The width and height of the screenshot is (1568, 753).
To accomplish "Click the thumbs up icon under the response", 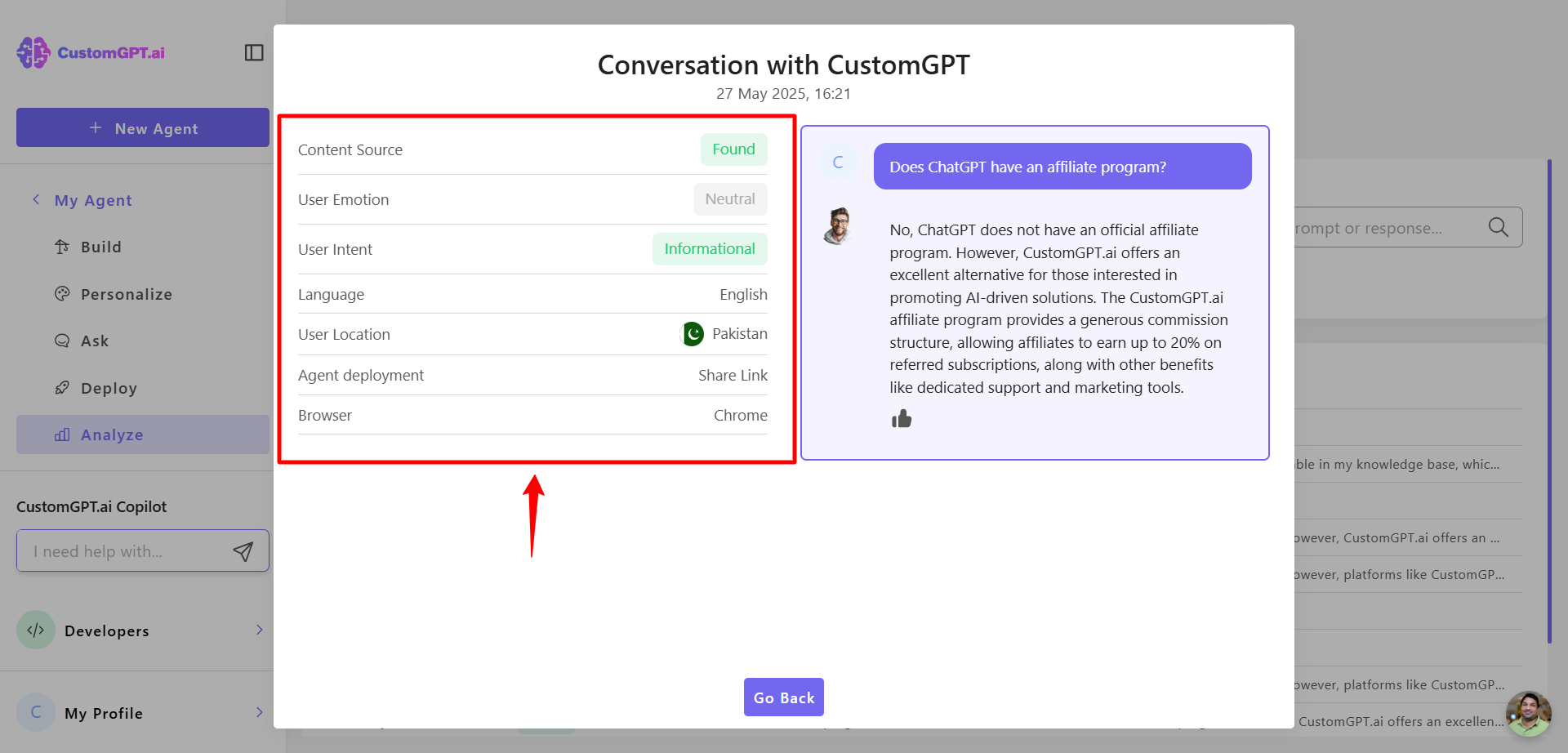I will pos(902,419).
